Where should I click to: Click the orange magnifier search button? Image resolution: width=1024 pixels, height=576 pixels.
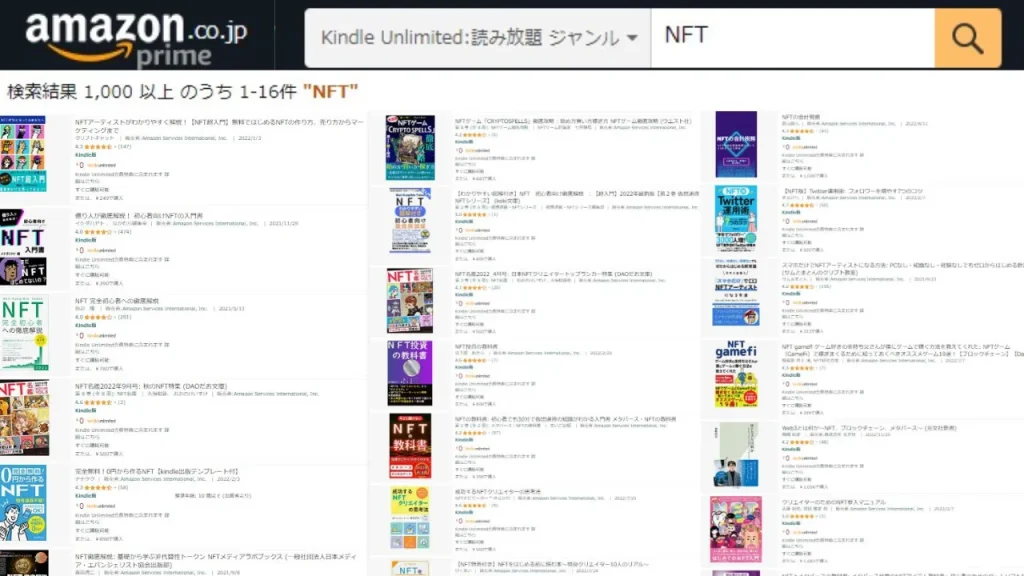click(x=967, y=39)
